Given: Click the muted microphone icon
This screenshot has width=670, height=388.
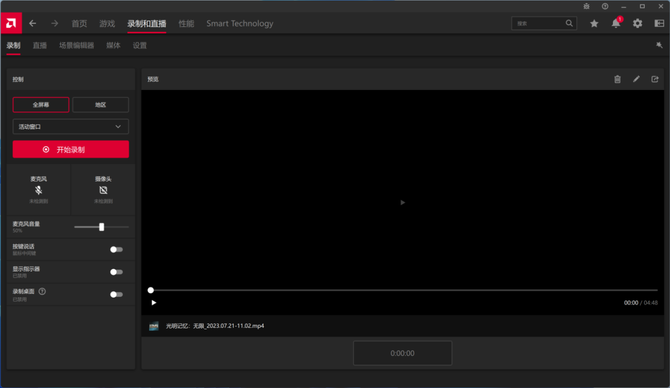Looking at the screenshot, I should (x=38, y=190).
